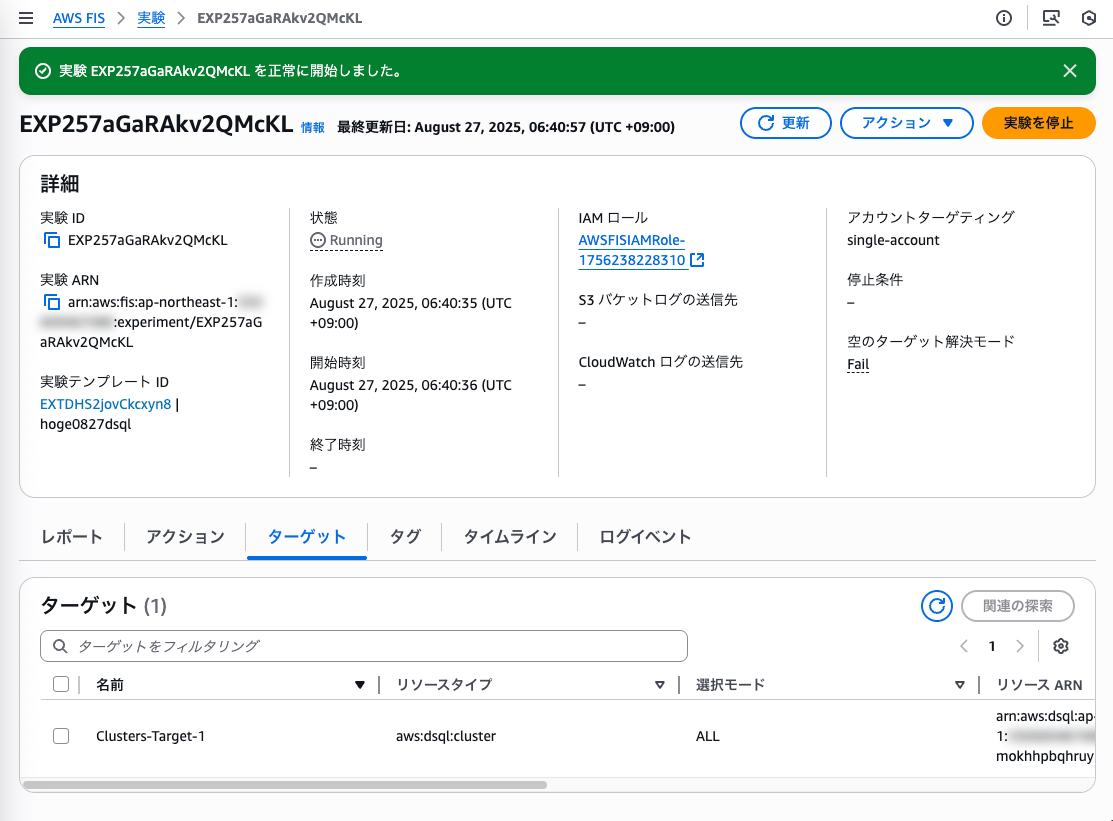Open the CloudShell screen icon in header
This screenshot has height=821, width=1113.
tap(1051, 18)
